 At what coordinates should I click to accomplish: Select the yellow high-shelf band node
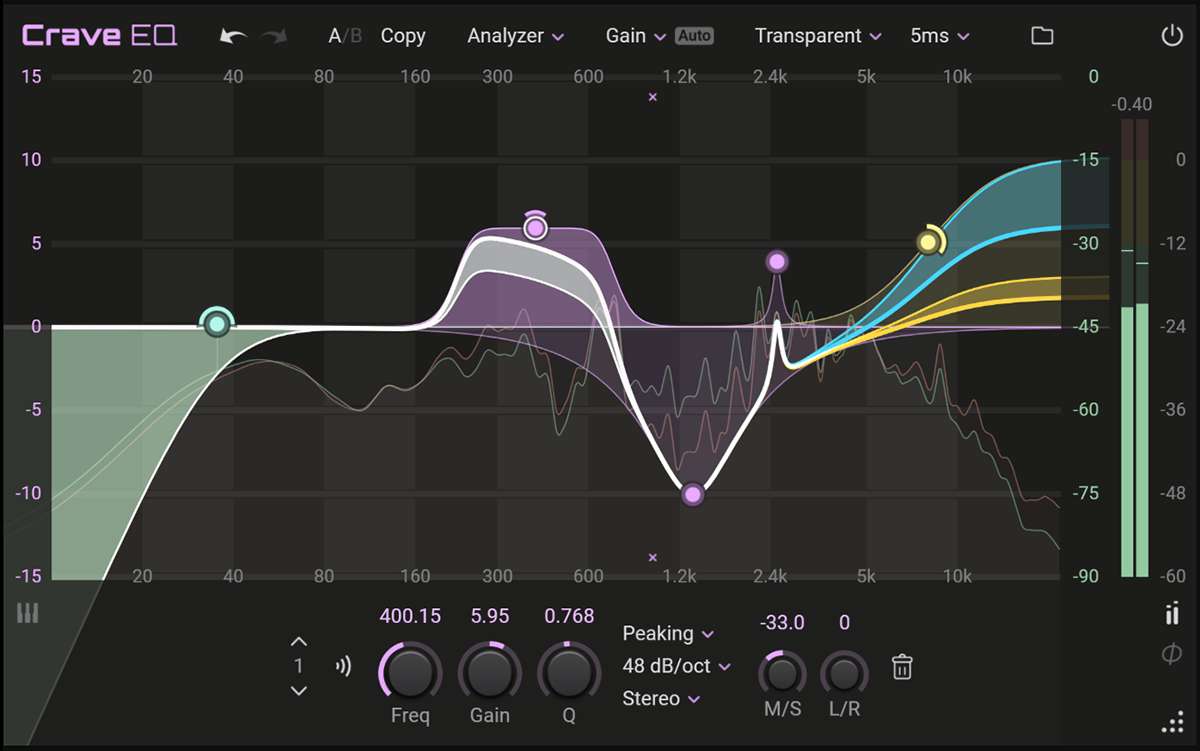click(929, 242)
